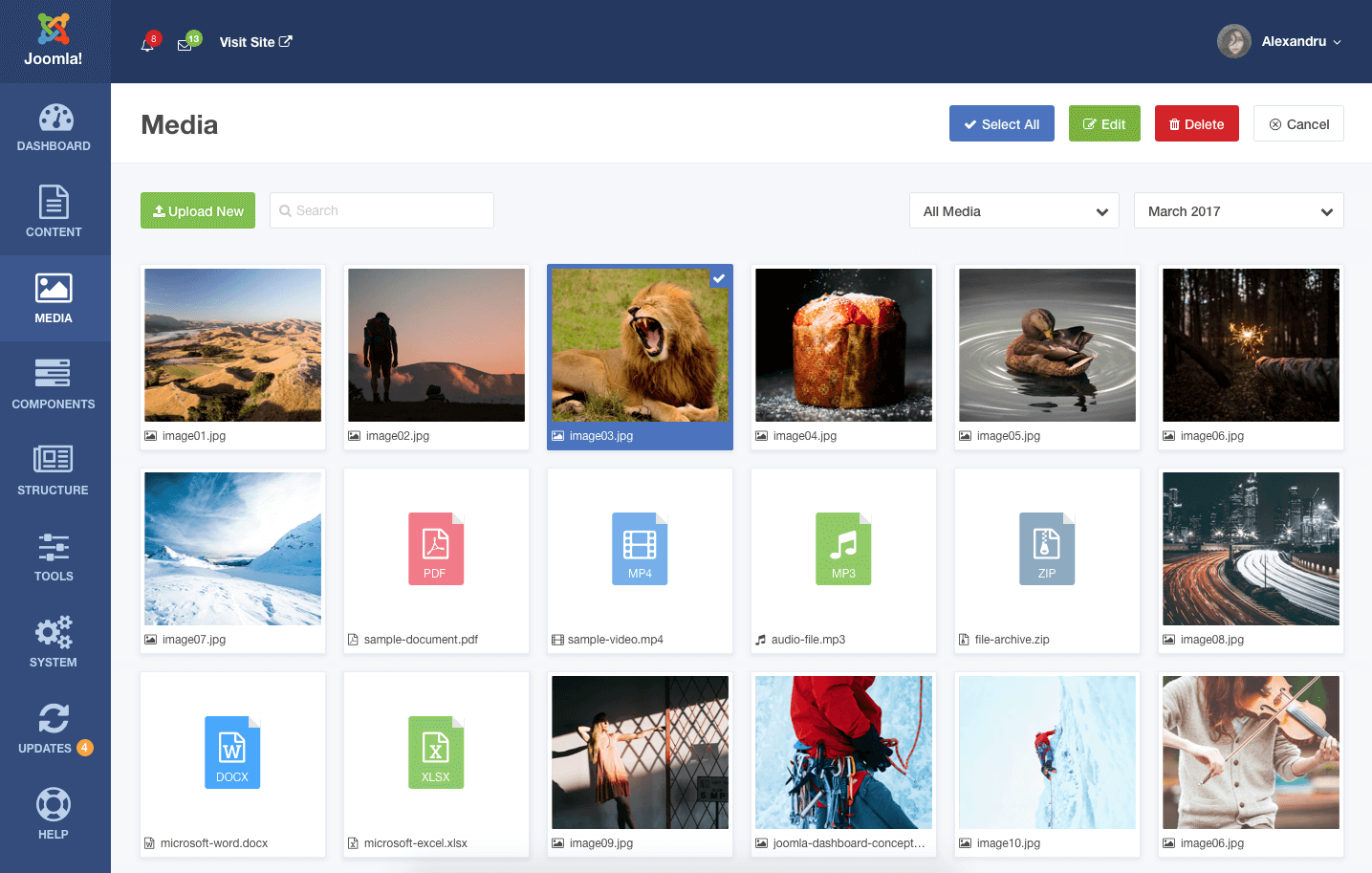Uncheck the selected image03.jpg checkmark
Image resolution: width=1372 pixels, height=873 pixels.
(719, 278)
